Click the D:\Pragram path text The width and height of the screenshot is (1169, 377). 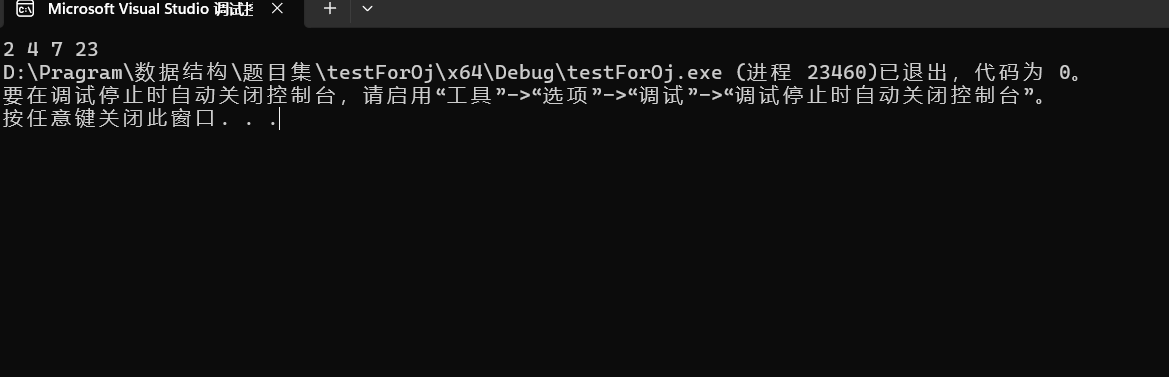coord(63,73)
